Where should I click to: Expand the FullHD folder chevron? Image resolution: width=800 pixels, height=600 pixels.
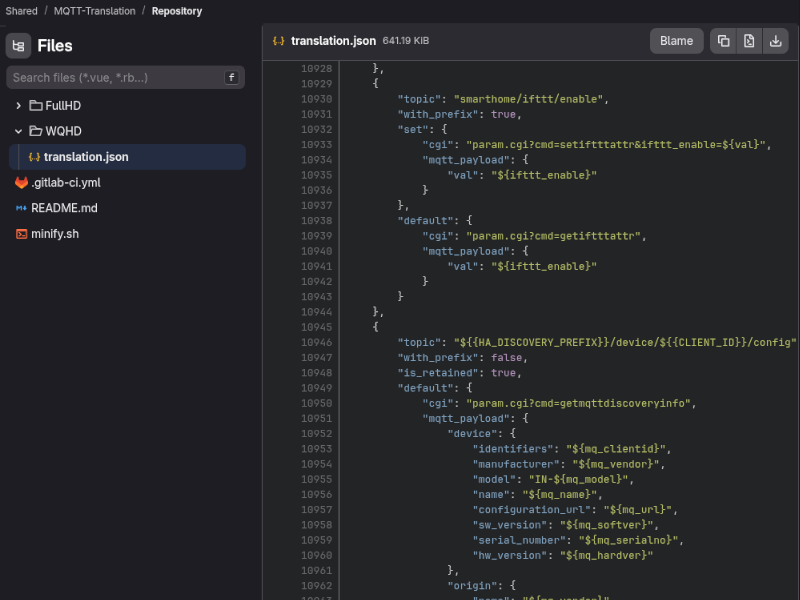(18, 106)
